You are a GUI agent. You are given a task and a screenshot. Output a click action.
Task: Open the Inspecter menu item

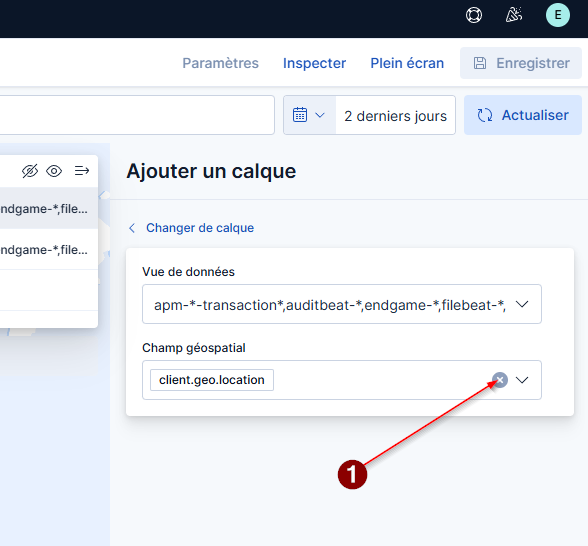click(314, 63)
